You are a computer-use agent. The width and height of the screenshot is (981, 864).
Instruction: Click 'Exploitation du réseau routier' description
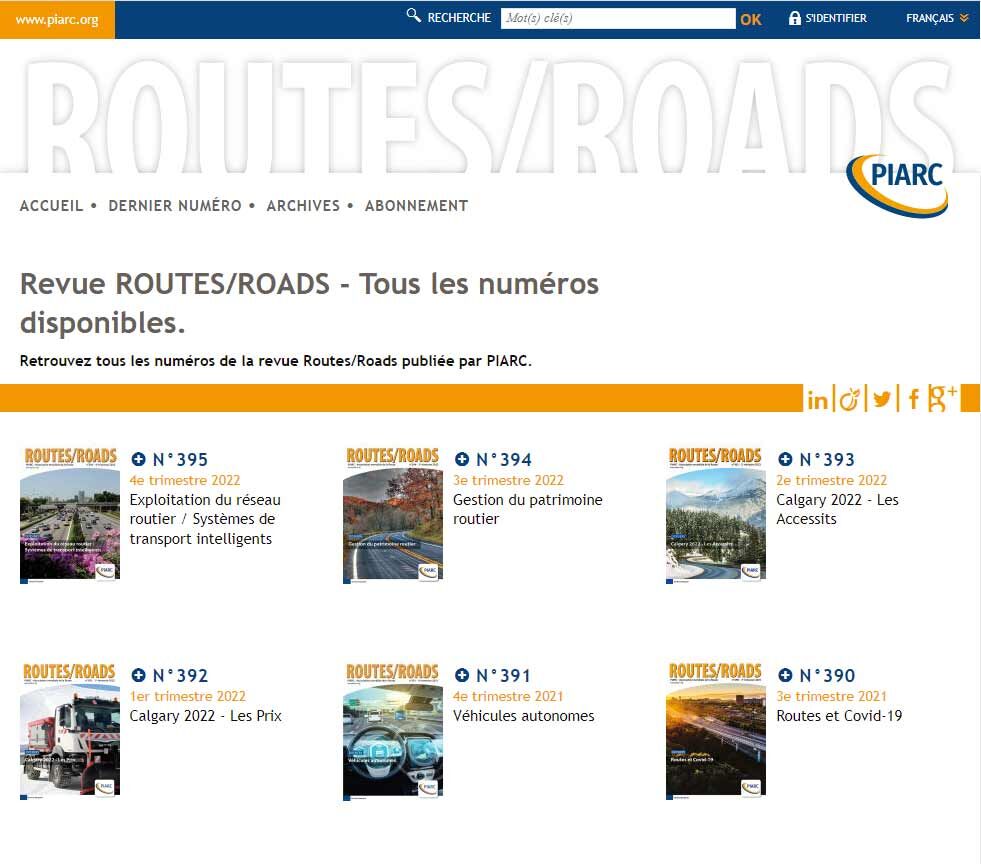pyautogui.click(x=205, y=519)
